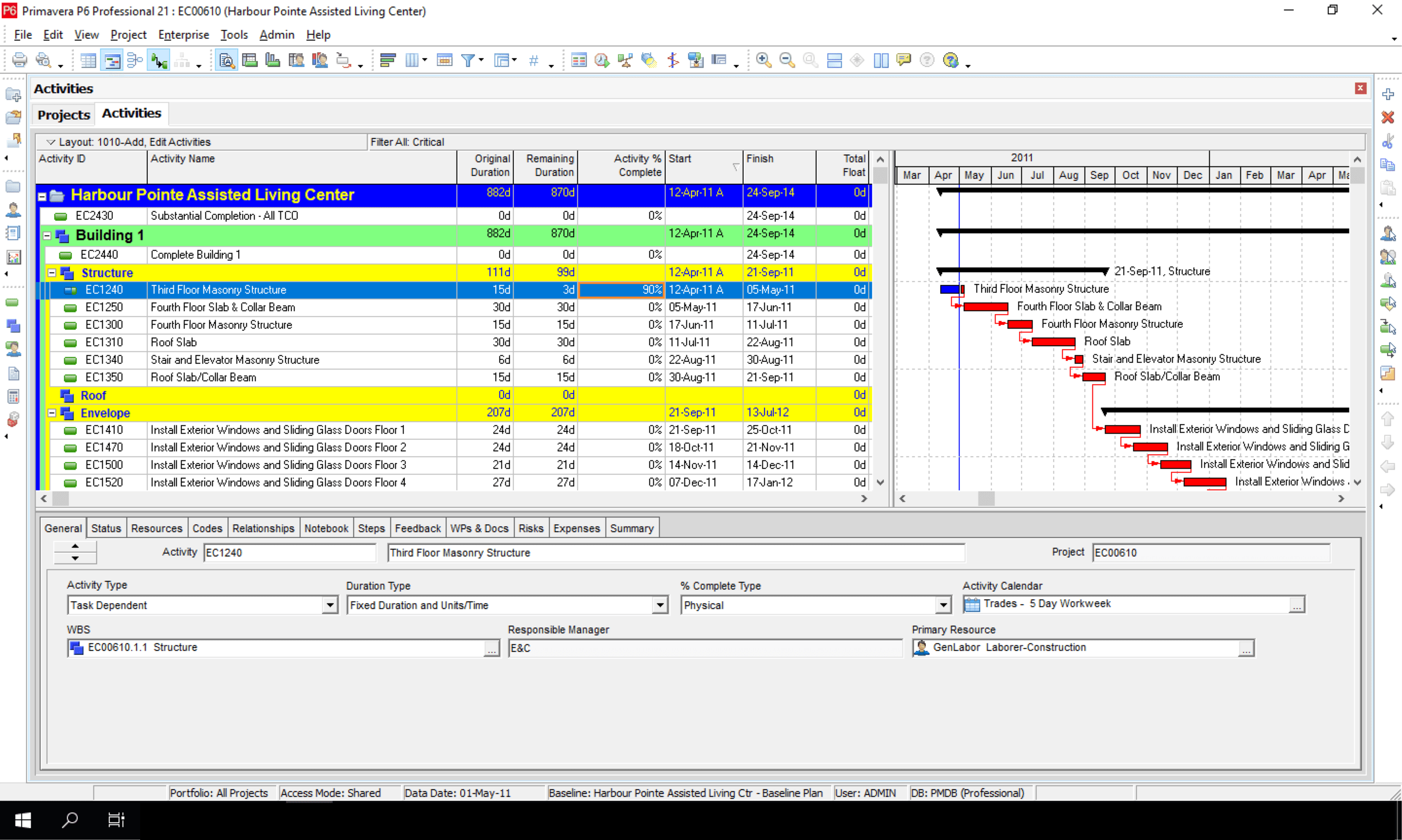Screen dimensions: 1402x840
Task: Open % Complete Type dropdown
Action: (943, 605)
